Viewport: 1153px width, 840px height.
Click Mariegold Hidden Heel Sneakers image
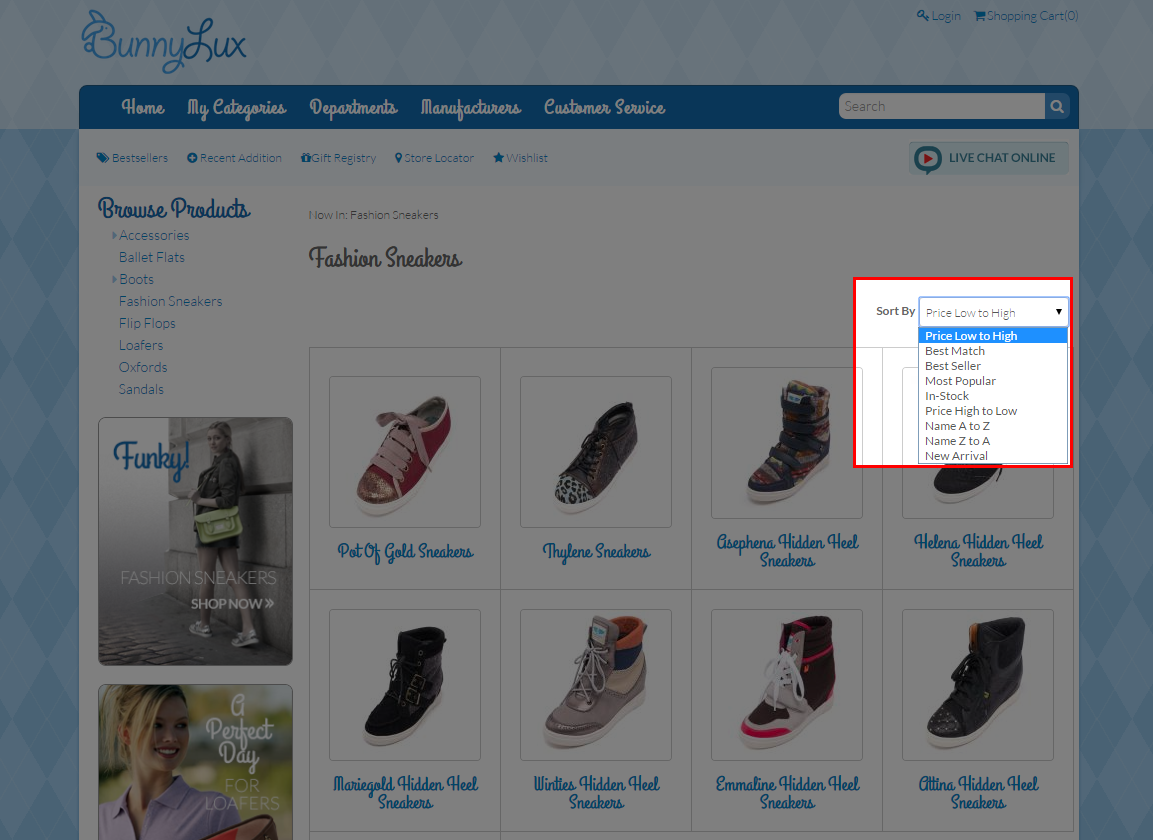click(405, 685)
